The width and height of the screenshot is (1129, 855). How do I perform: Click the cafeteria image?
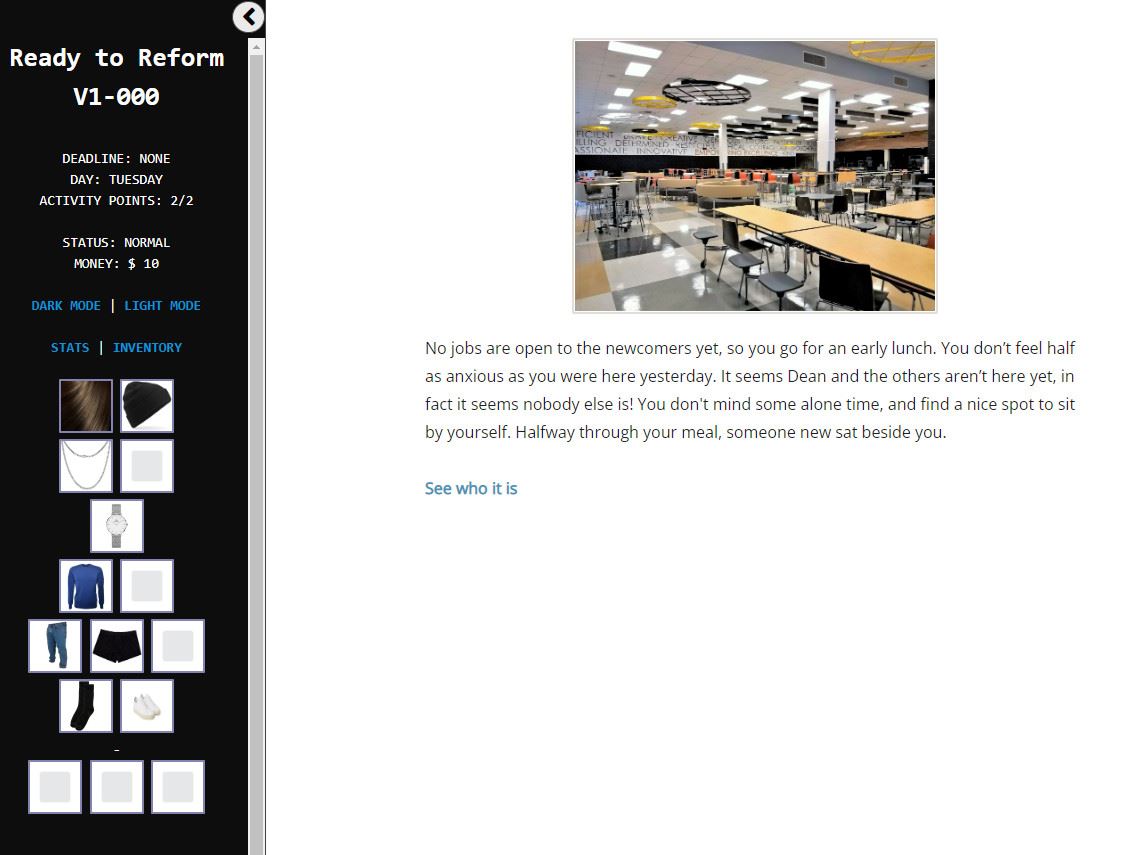[755, 176]
